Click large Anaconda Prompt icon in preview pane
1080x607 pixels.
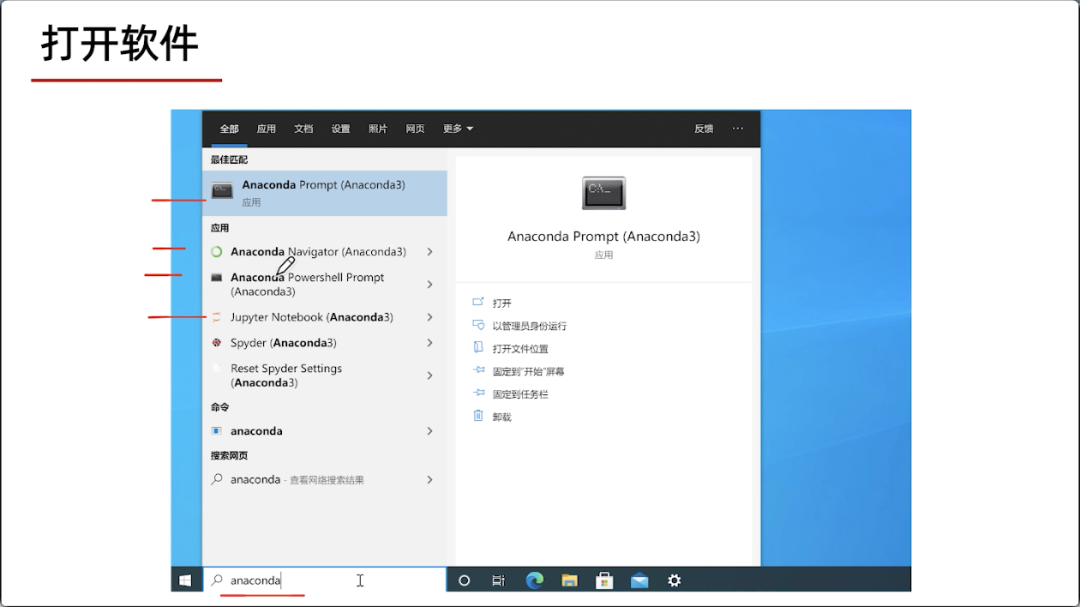click(603, 193)
